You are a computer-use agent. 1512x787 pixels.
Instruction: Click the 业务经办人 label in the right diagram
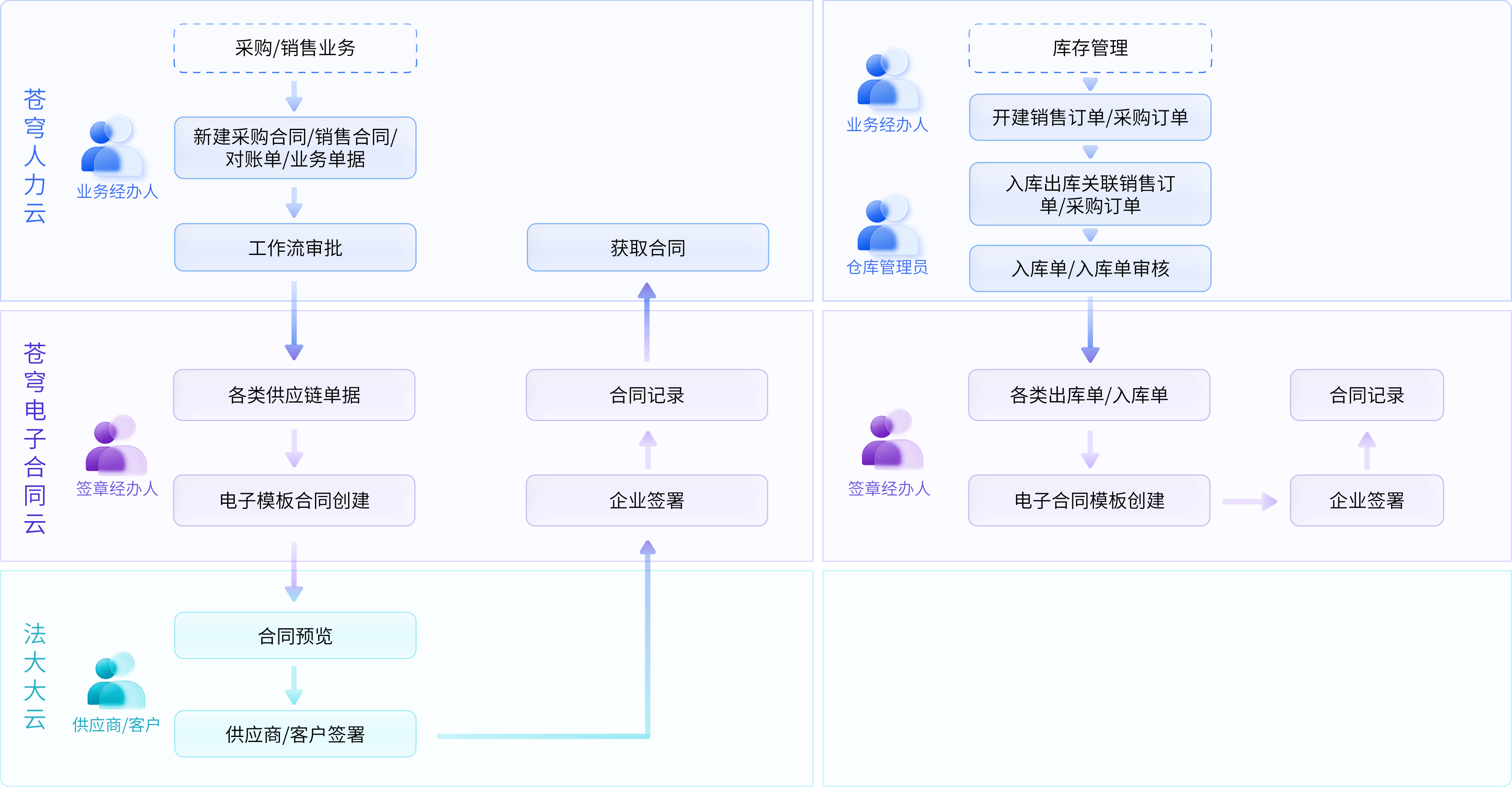tap(887, 124)
